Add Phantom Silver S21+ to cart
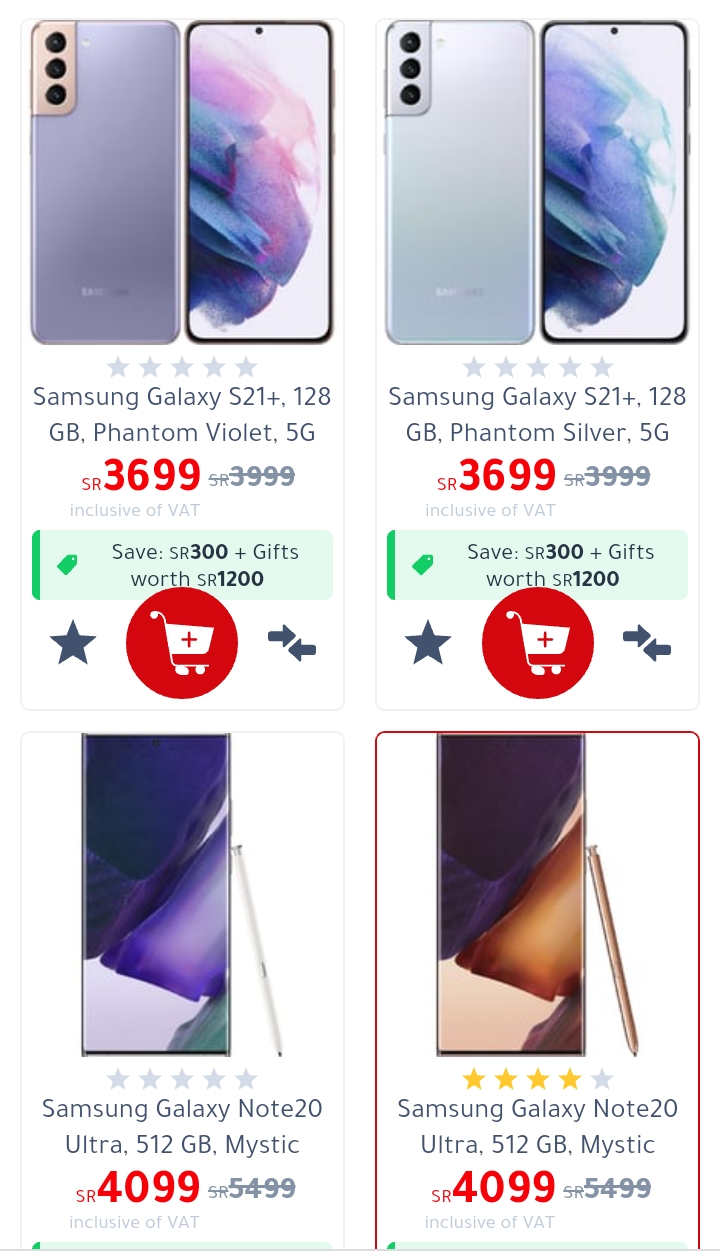The width and height of the screenshot is (720, 1259). [x=538, y=643]
